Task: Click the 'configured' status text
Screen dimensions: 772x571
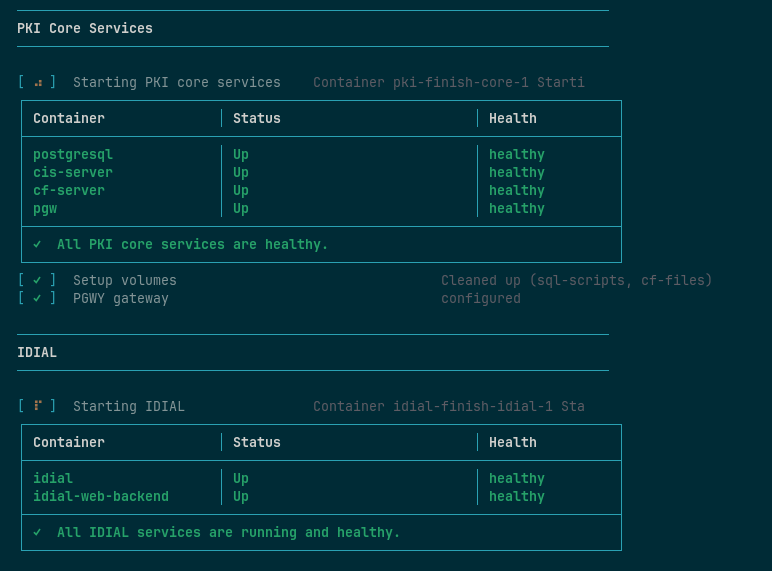Action: click(481, 299)
